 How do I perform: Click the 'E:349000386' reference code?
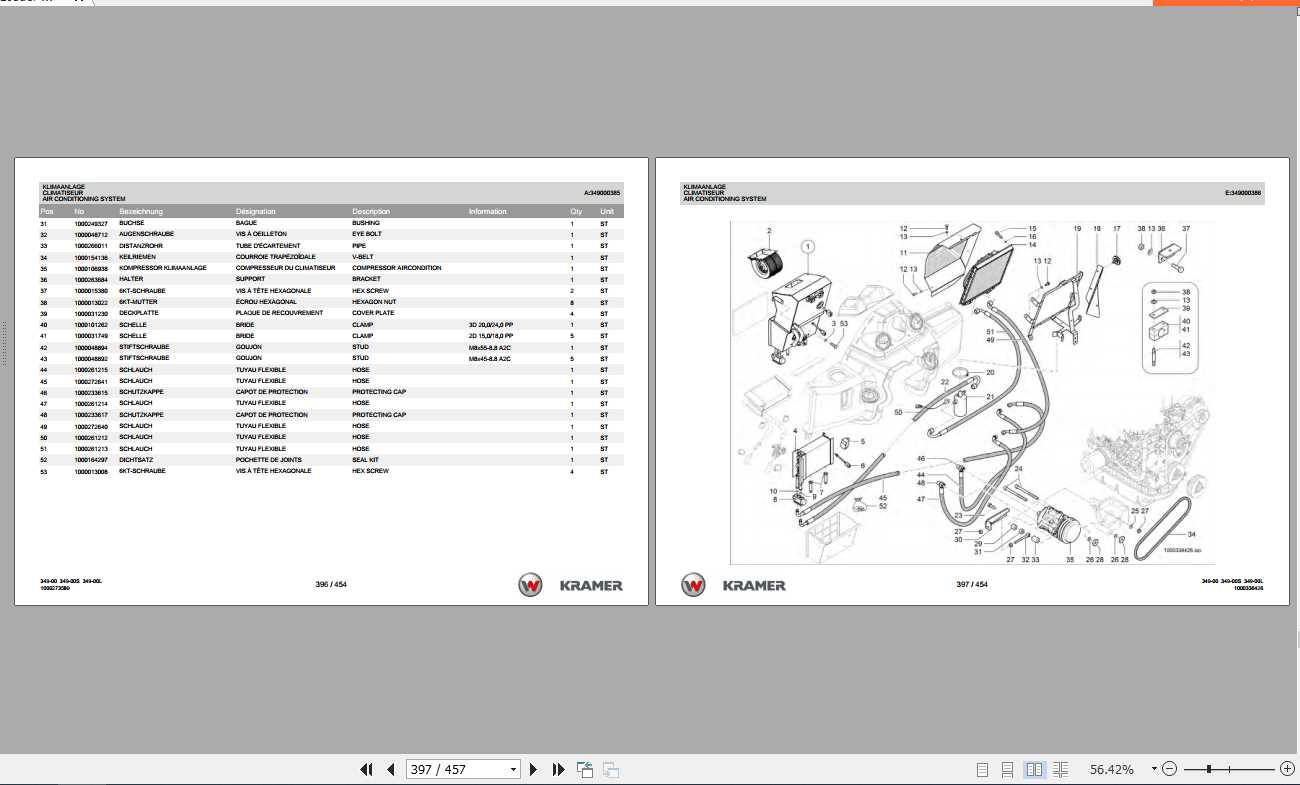pyautogui.click(x=1243, y=193)
